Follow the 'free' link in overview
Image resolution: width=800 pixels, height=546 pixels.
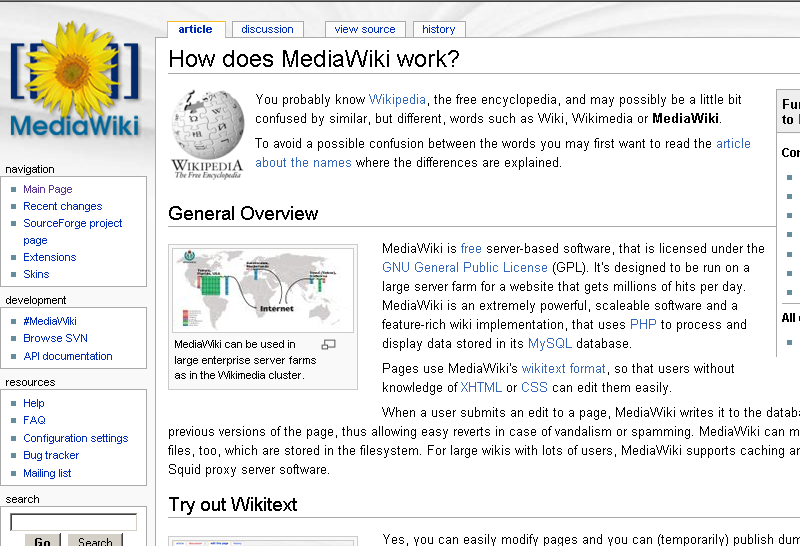point(471,249)
